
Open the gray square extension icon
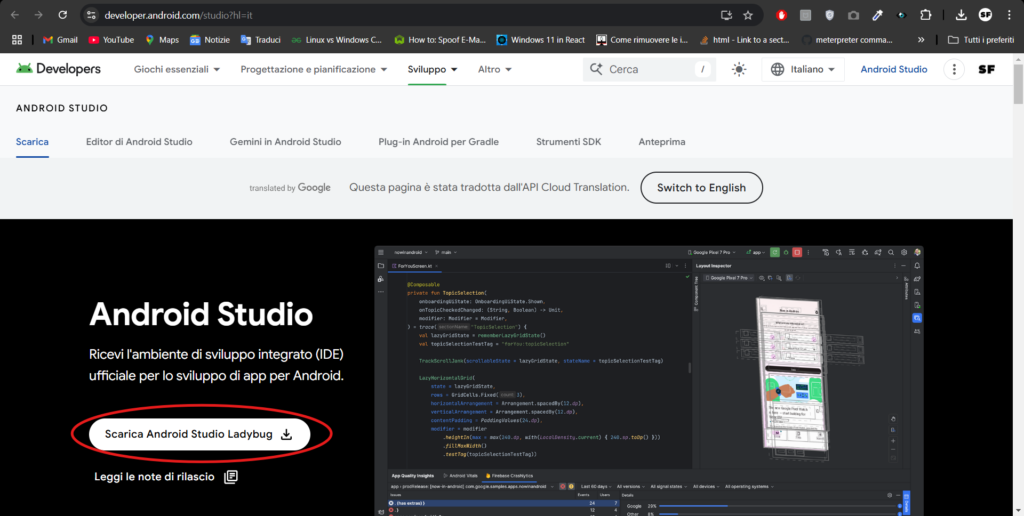pos(806,15)
